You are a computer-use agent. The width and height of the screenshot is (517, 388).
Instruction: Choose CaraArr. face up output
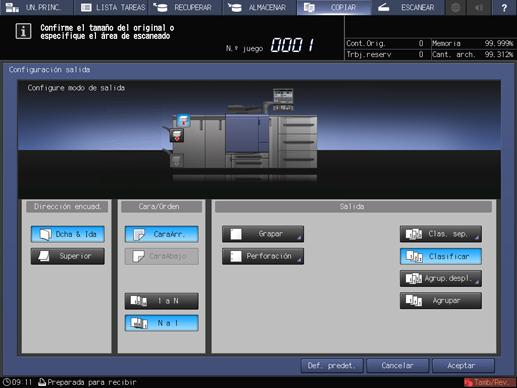pos(162,234)
